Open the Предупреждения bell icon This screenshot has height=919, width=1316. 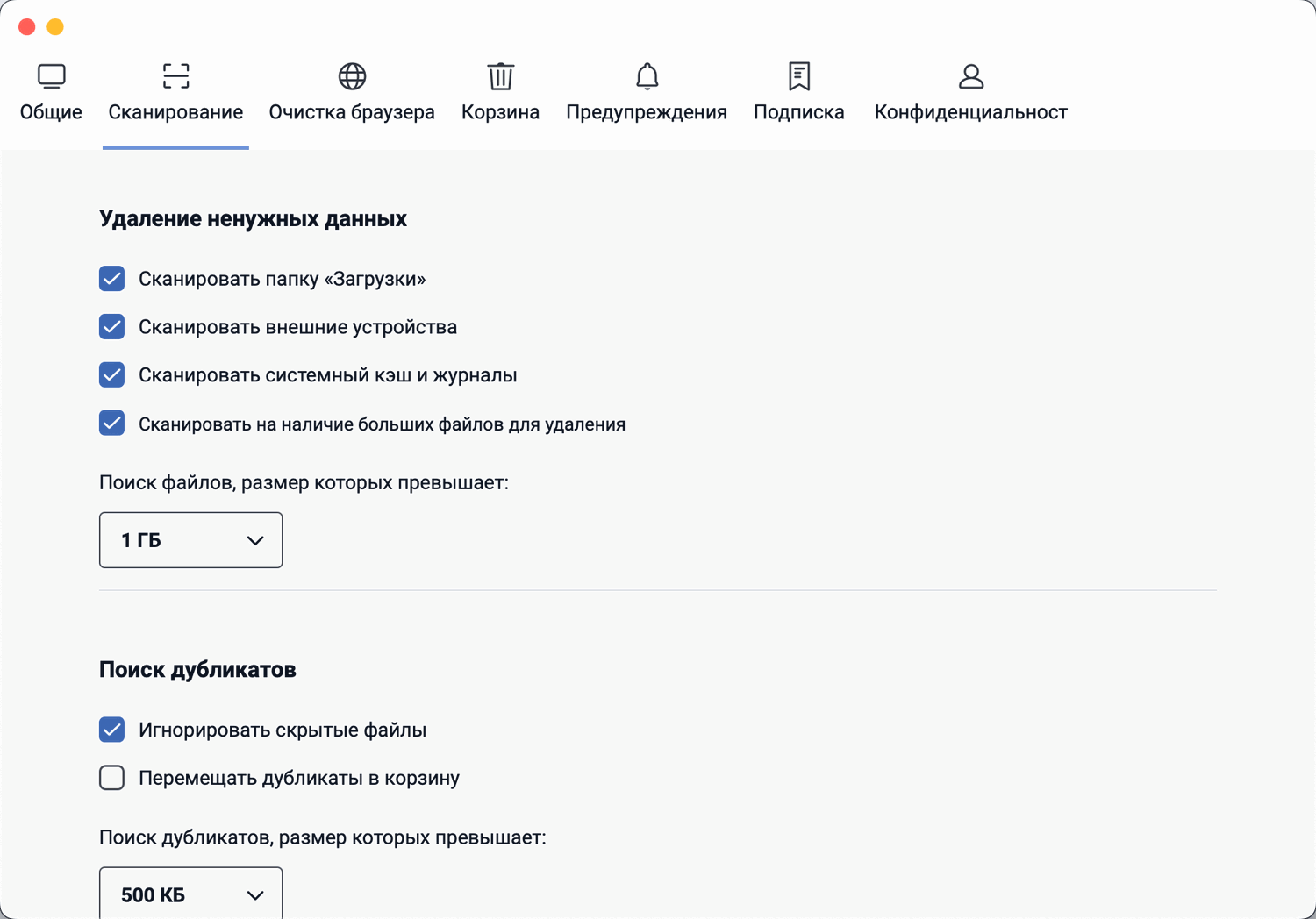point(647,76)
